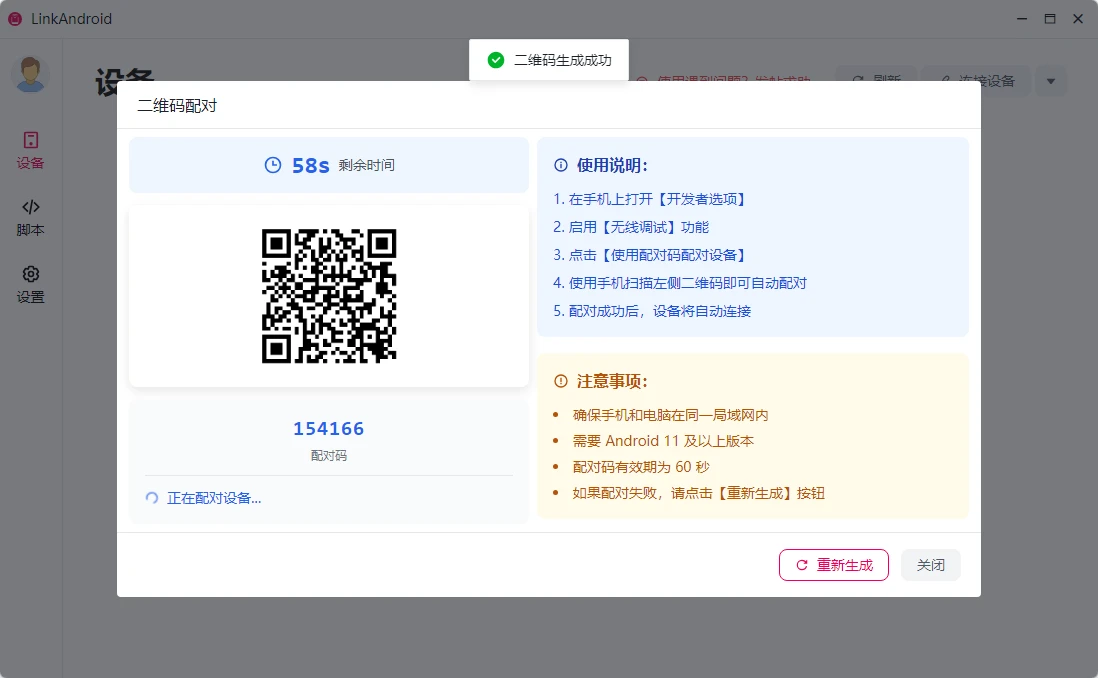
Task: Click note about 如果配对失败 重新生成
Action: coord(698,493)
